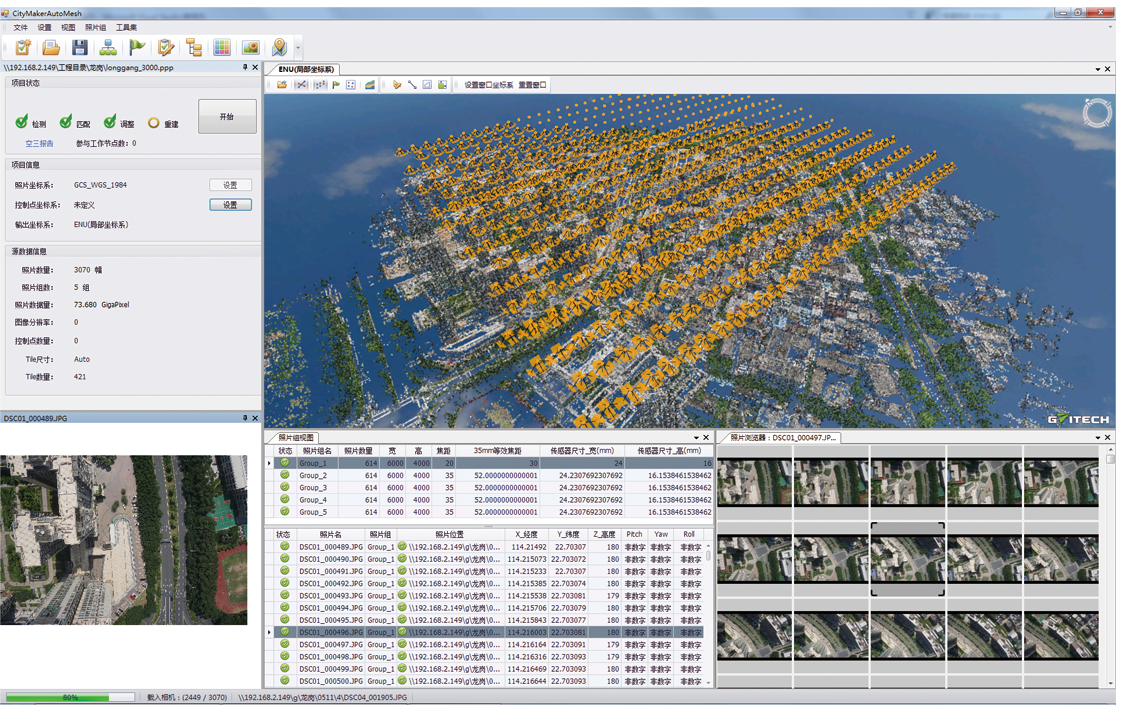1121x705 pixels.
Task: Open the 工具集 menu
Action: coord(127,27)
